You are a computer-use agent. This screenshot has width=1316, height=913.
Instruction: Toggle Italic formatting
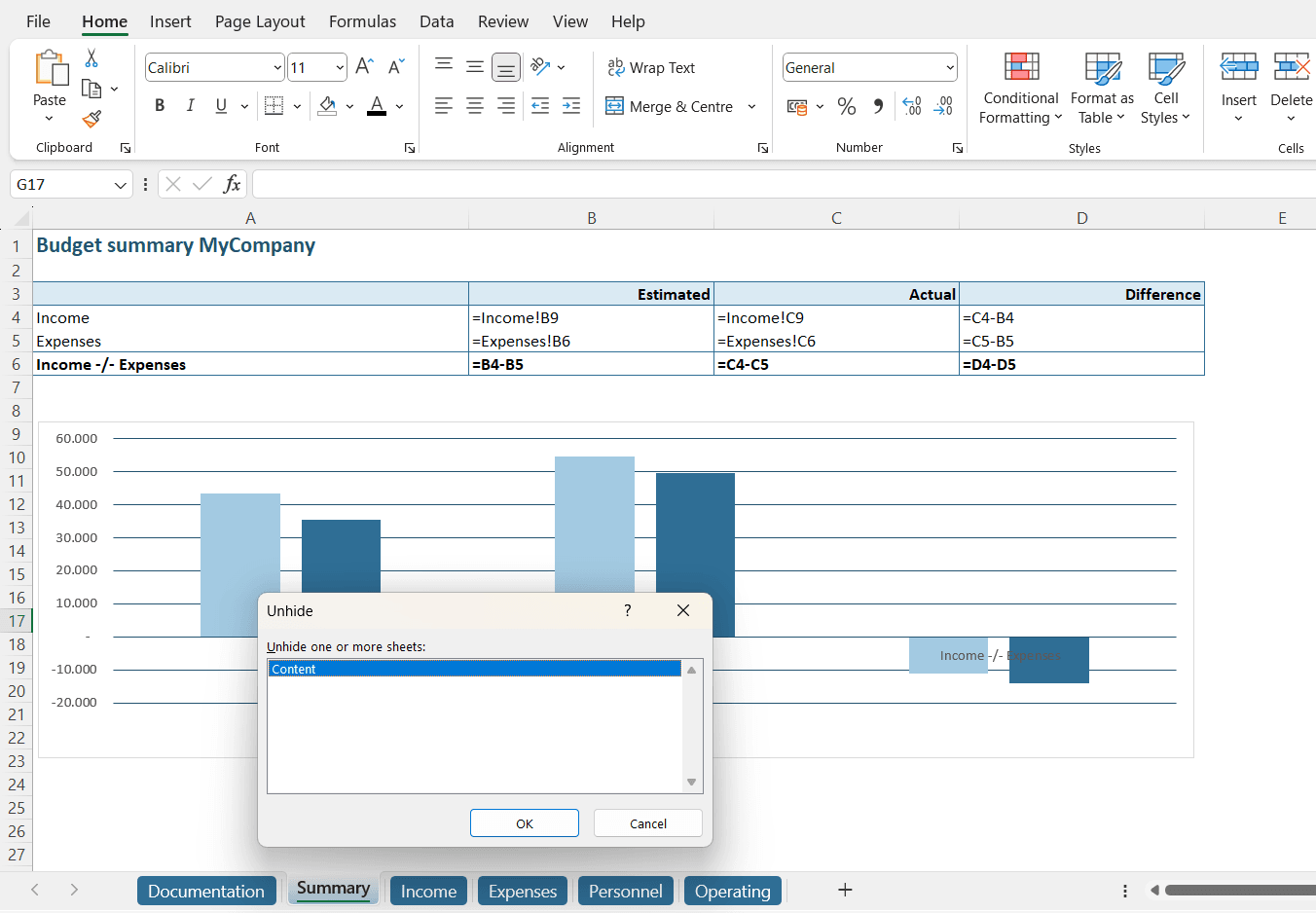point(191,106)
